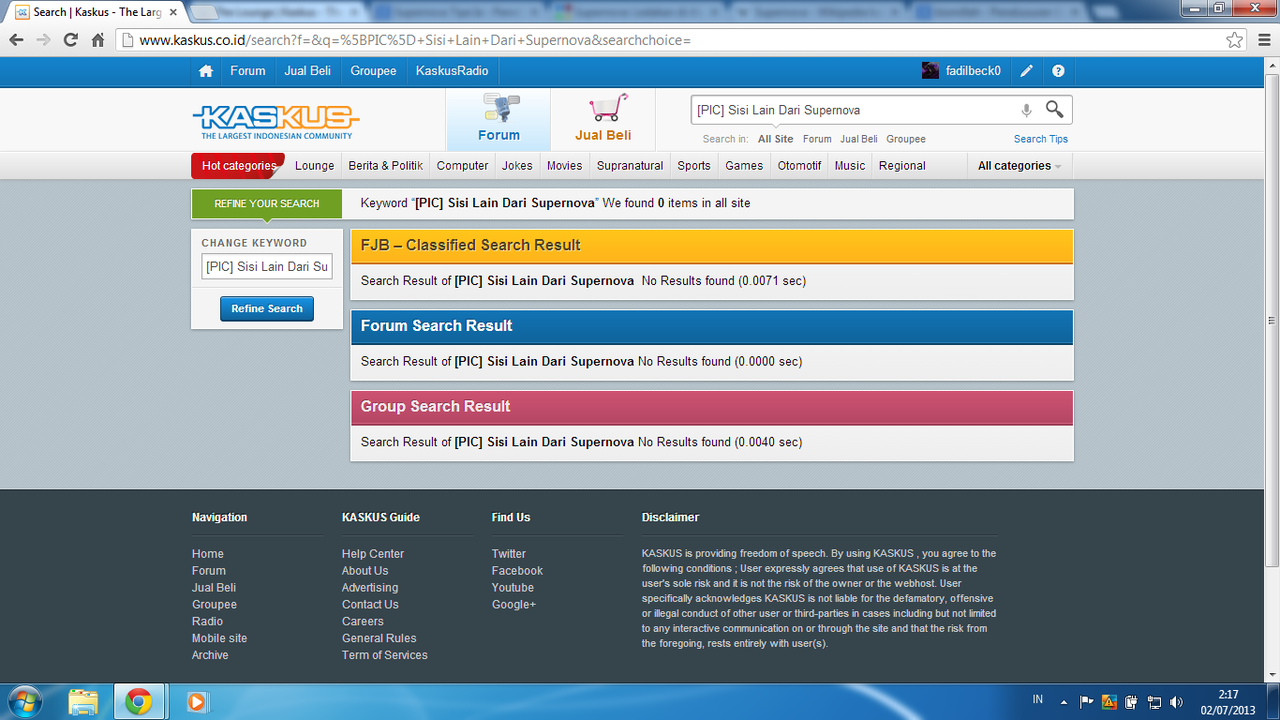Image resolution: width=1280 pixels, height=720 pixels.
Task: Open Action Center flag icon
Action: coord(1086,702)
